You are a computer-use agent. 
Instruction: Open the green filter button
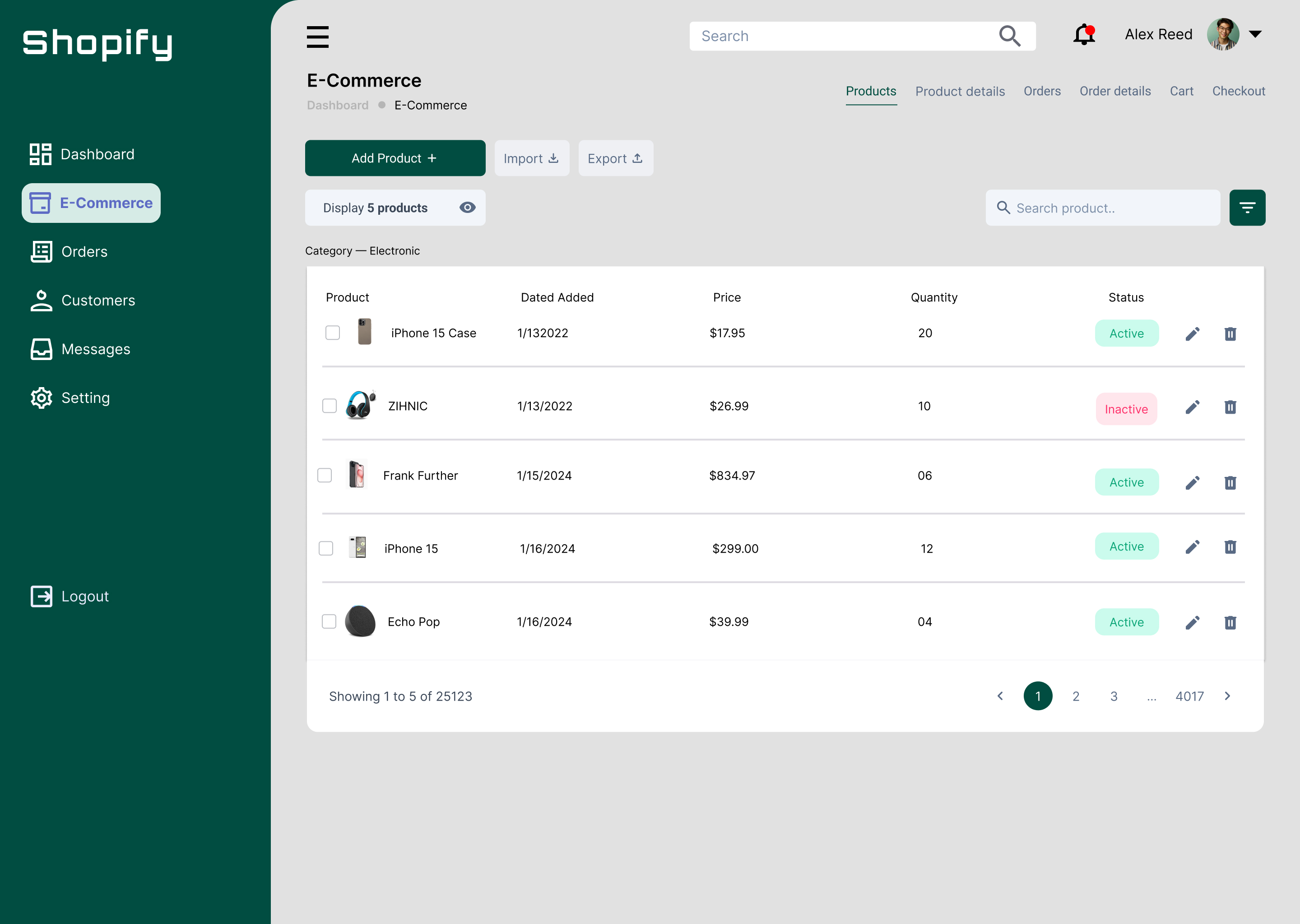click(1247, 208)
